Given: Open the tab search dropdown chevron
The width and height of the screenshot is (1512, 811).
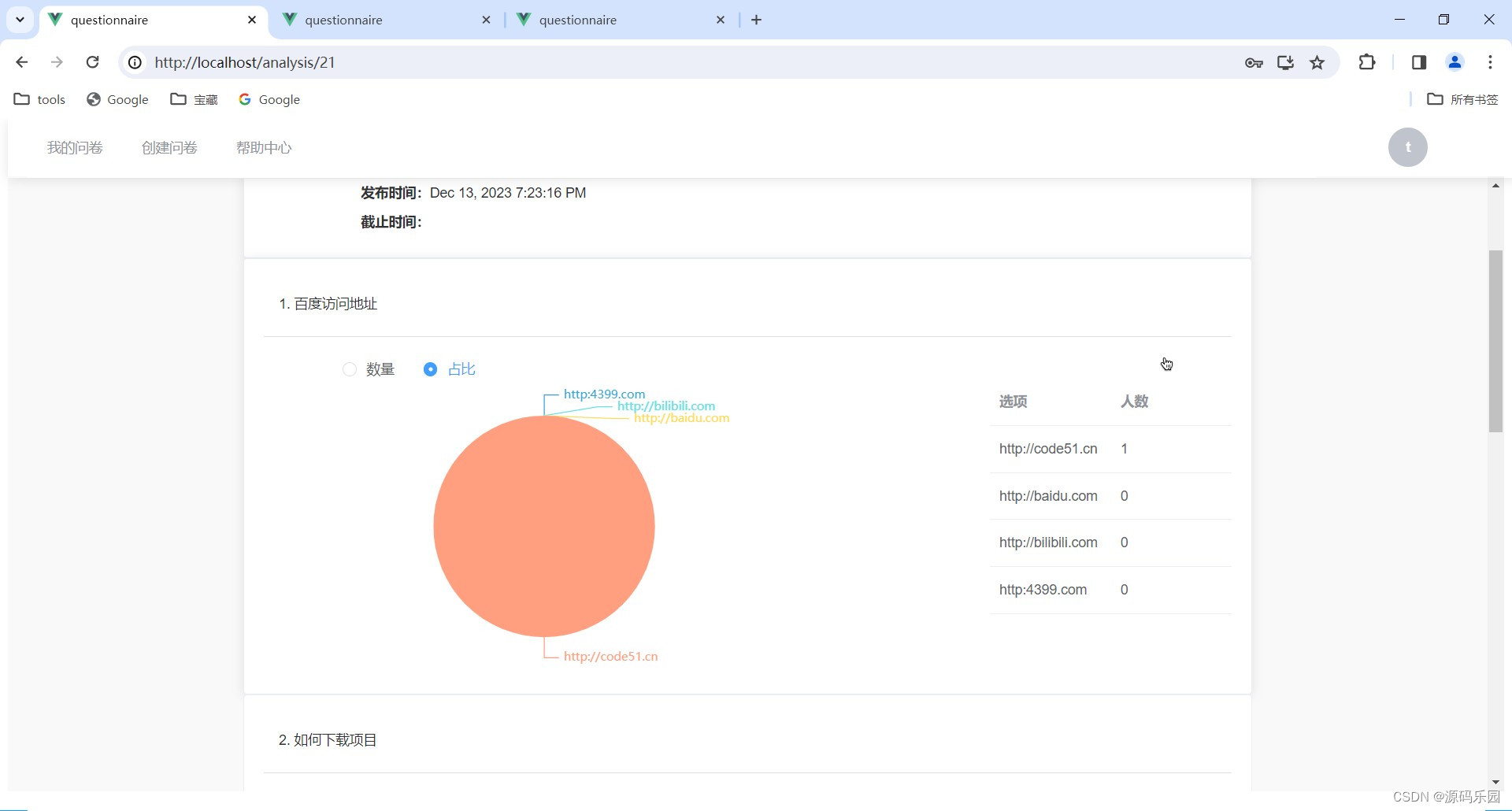Looking at the screenshot, I should click(x=20, y=20).
